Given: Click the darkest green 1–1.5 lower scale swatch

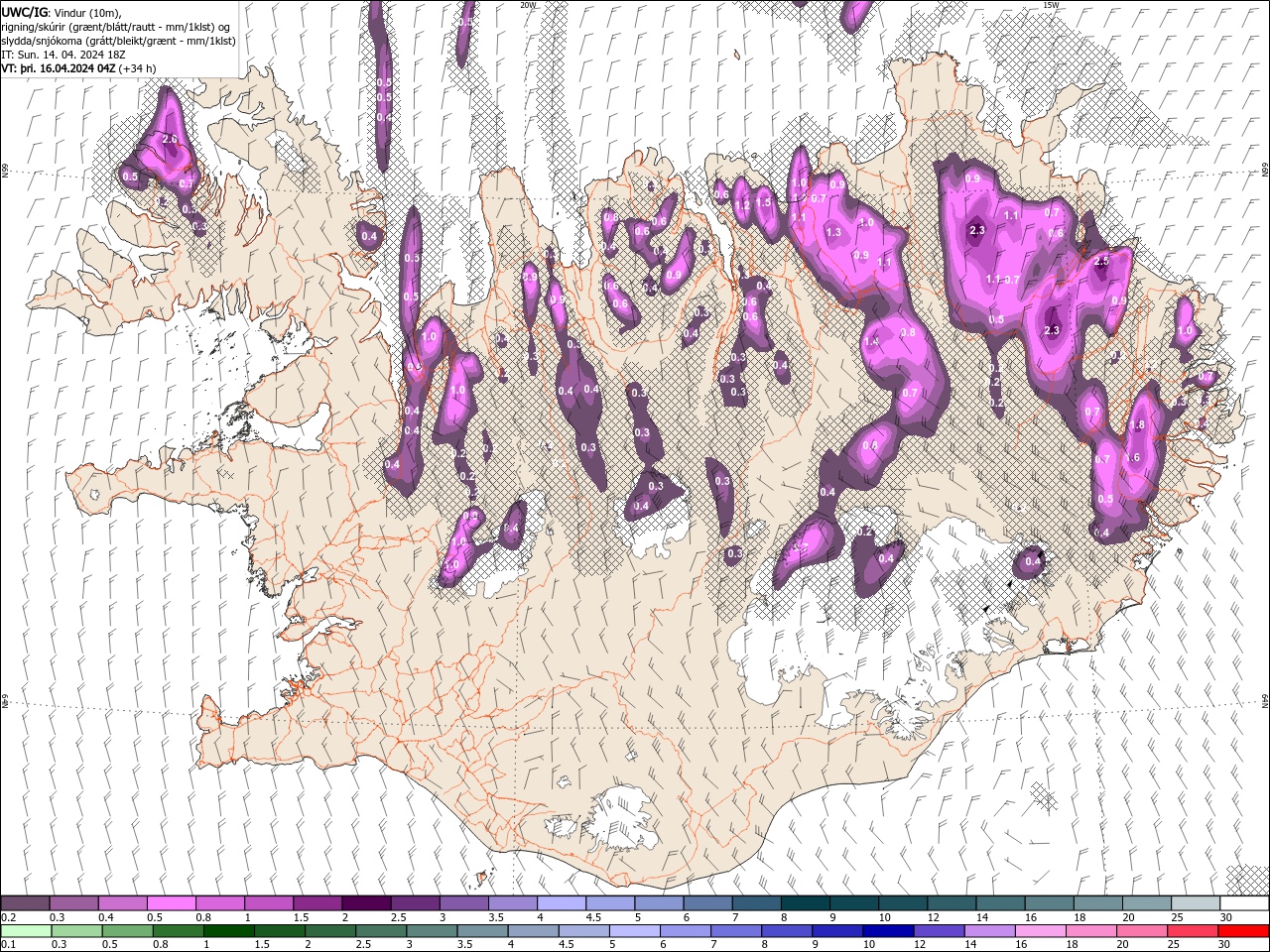Looking at the screenshot, I should click(x=229, y=931).
